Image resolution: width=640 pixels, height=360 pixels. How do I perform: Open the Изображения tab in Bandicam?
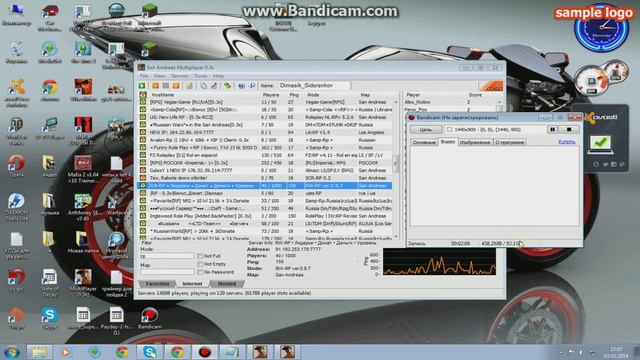pyautogui.click(x=475, y=142)
